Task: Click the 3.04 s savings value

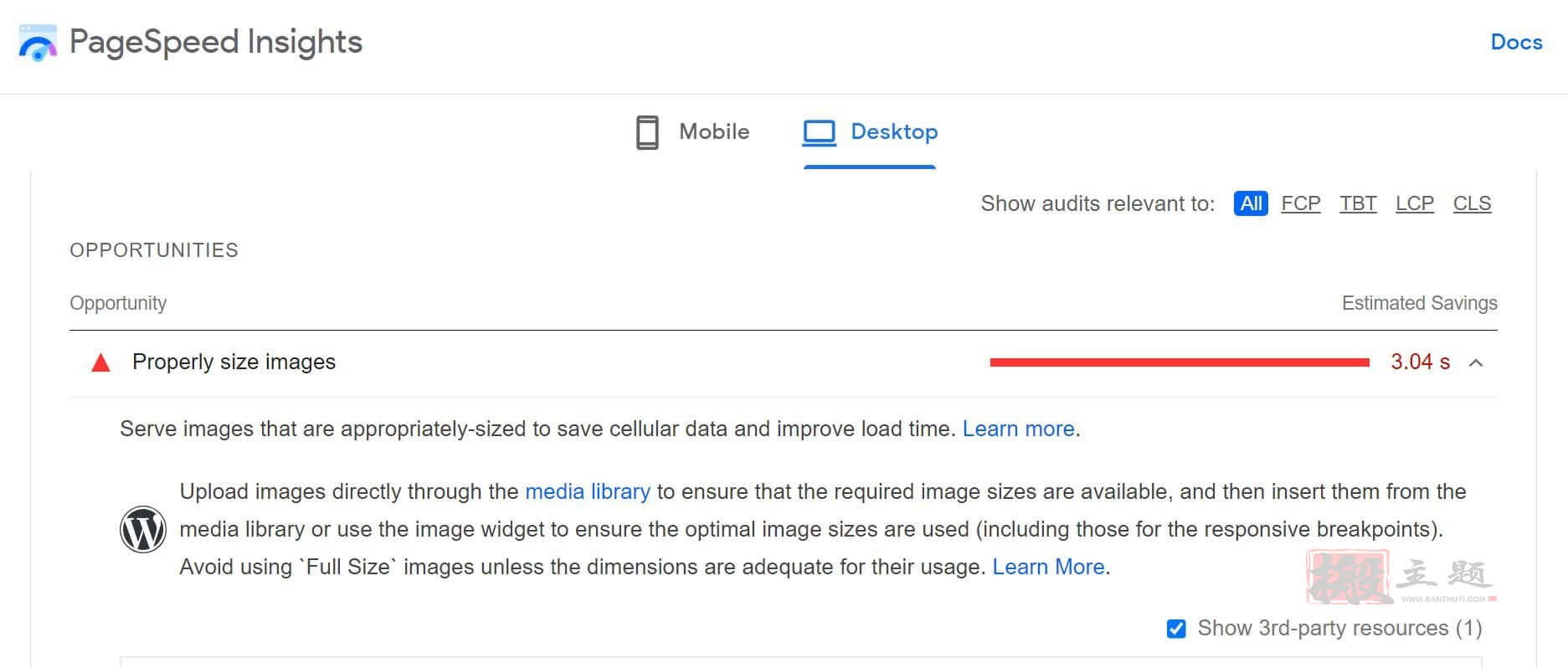Action: tap(1420, 362)
